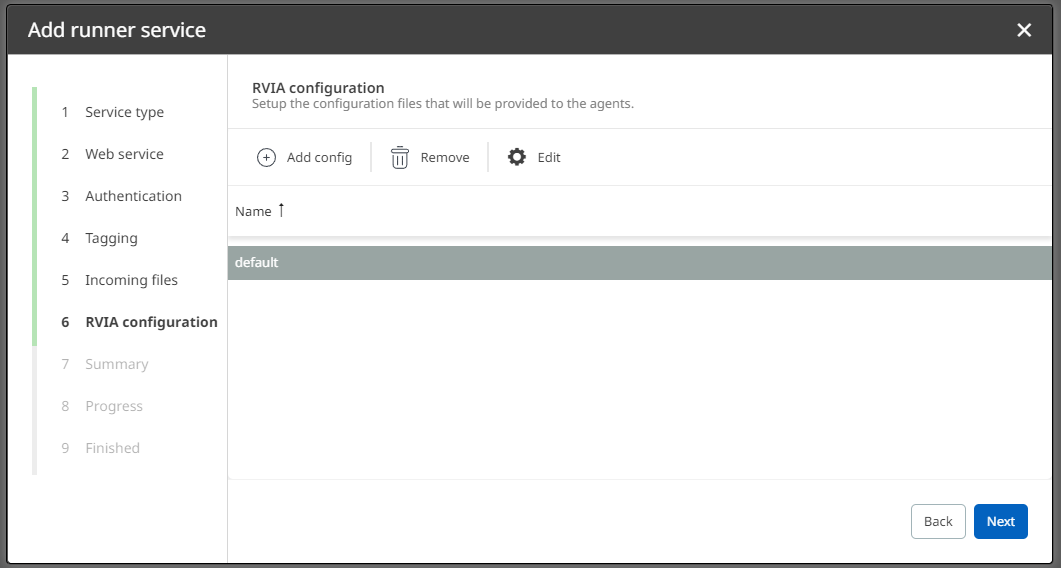Image resolution: width=1061 pixels, height=568 pixels.
Task: Close the Add runner service dialog
Action: click(1024, 30)
